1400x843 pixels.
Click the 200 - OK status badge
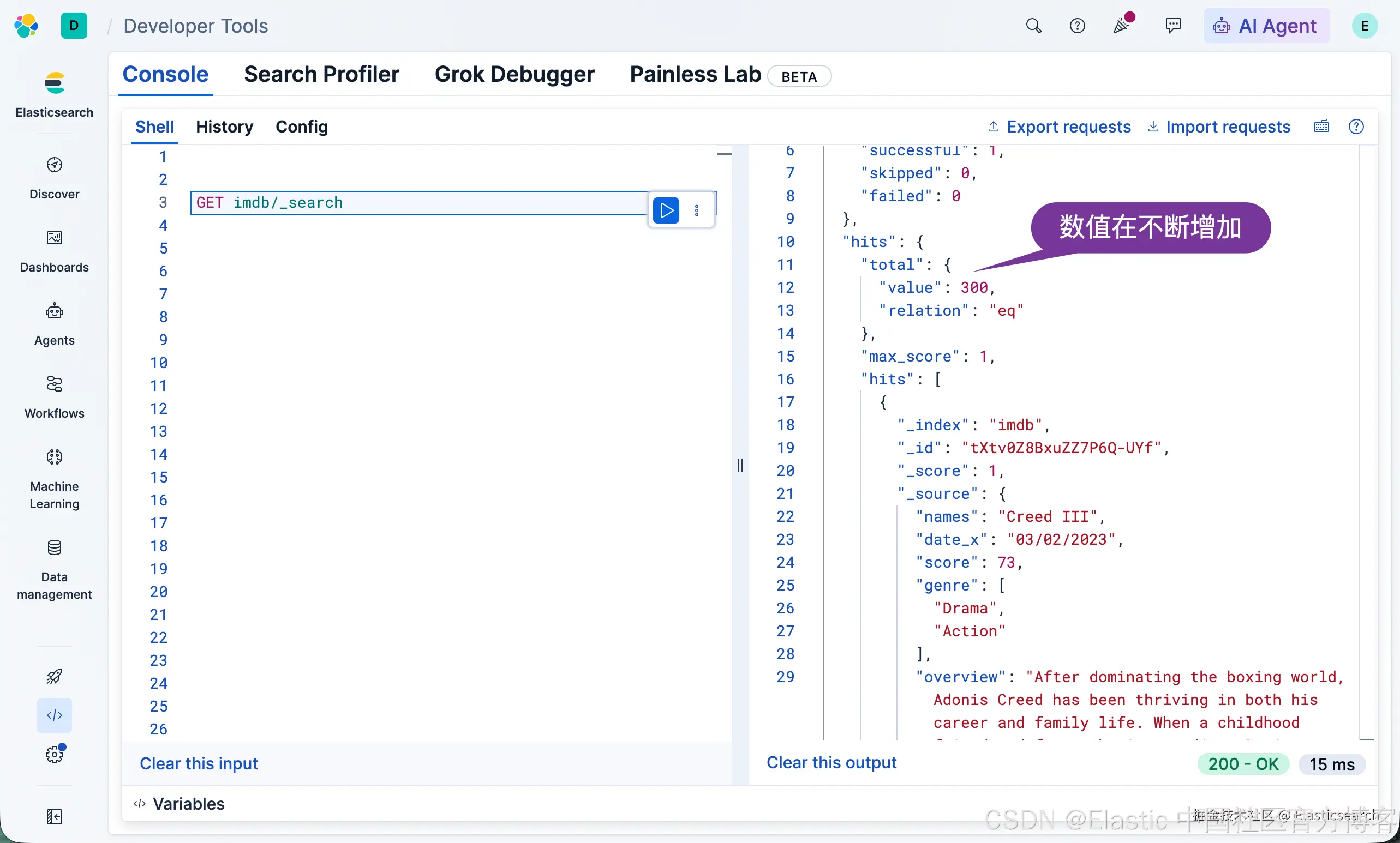click(x=1243, y=764)
